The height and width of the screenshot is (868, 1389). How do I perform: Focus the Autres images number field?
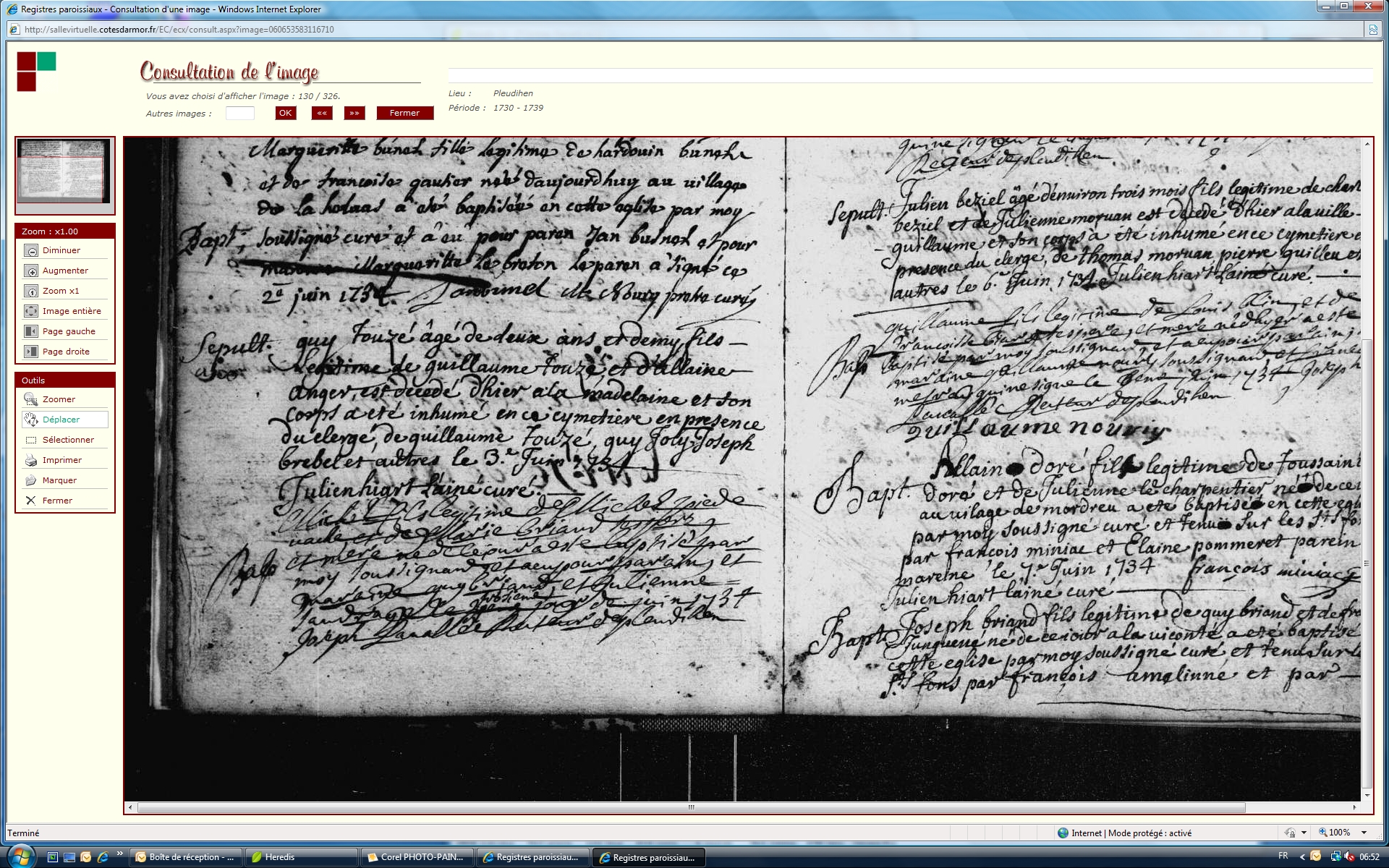(x=240, y=113)
